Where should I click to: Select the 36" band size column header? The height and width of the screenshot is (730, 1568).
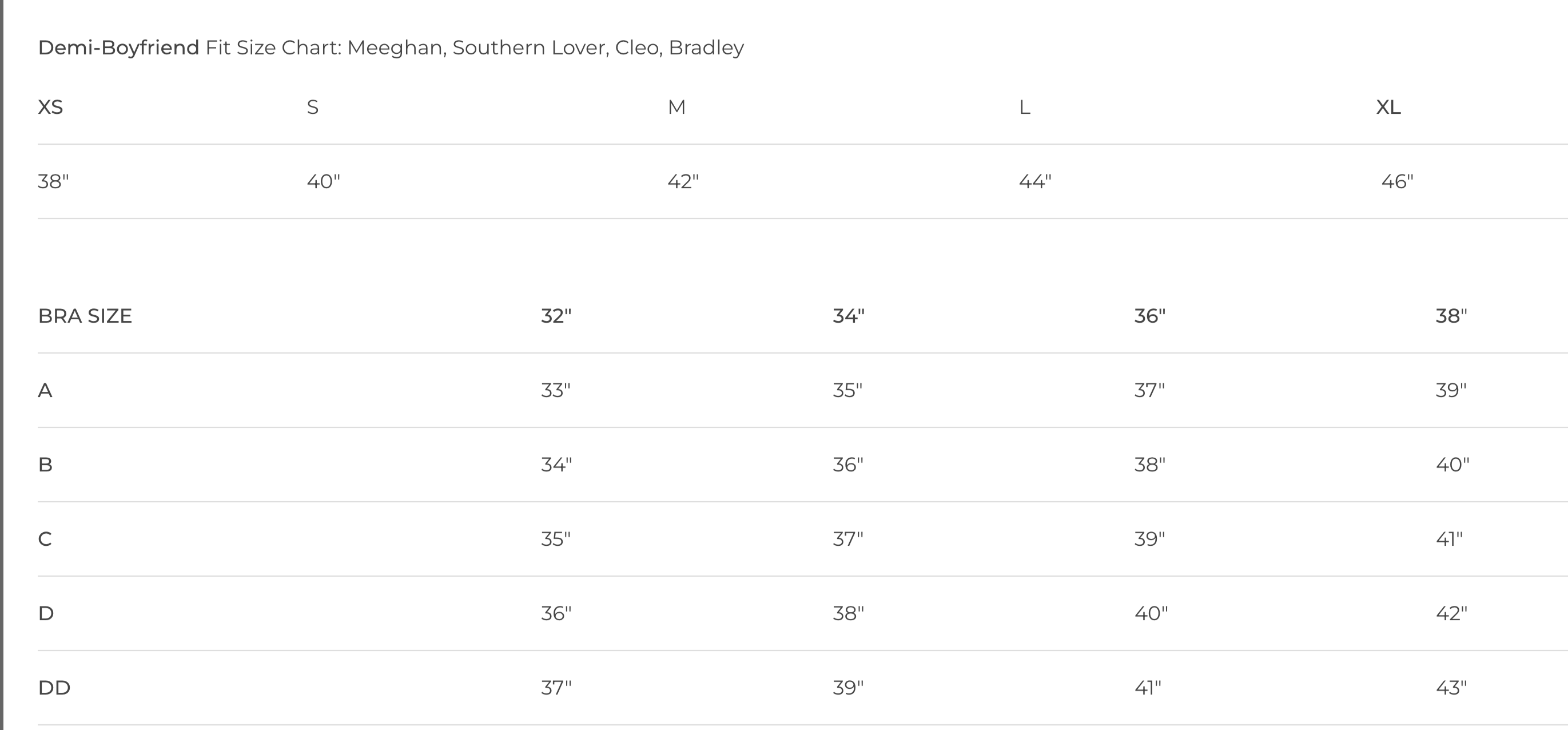(1149, 316)
